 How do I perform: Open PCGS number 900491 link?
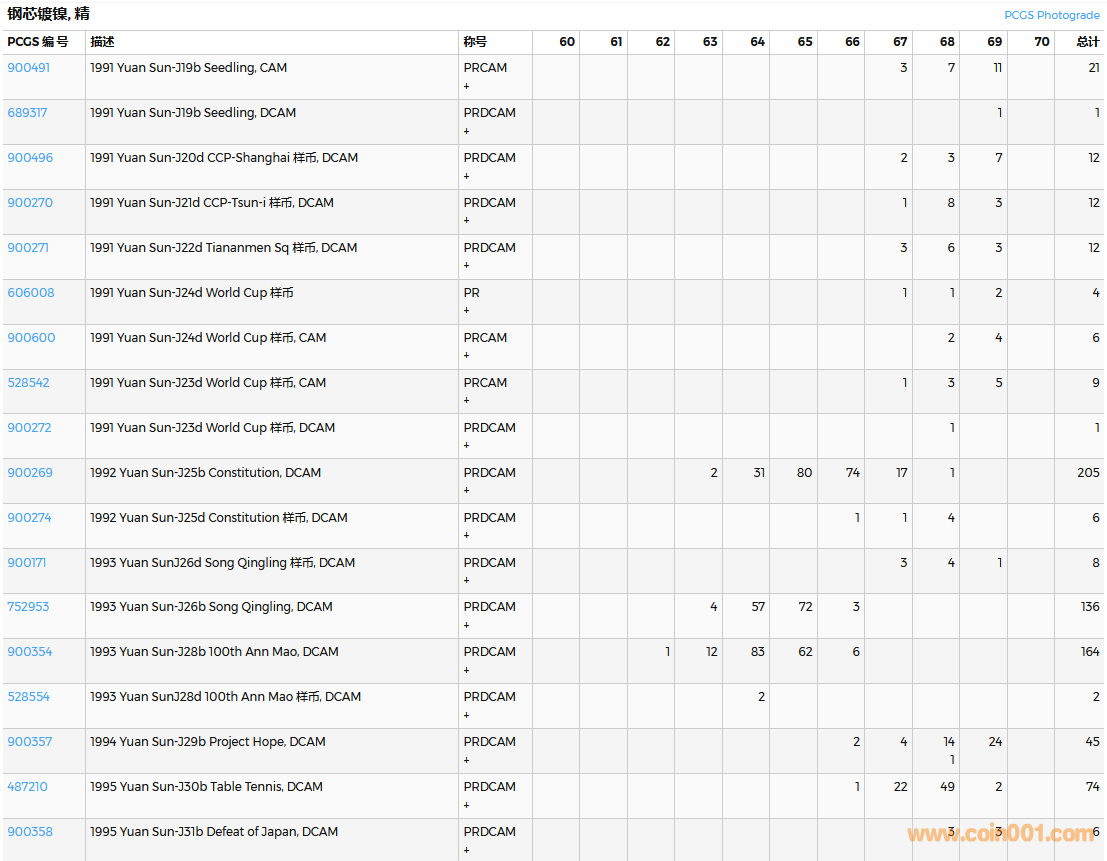(x=28, y=68)
